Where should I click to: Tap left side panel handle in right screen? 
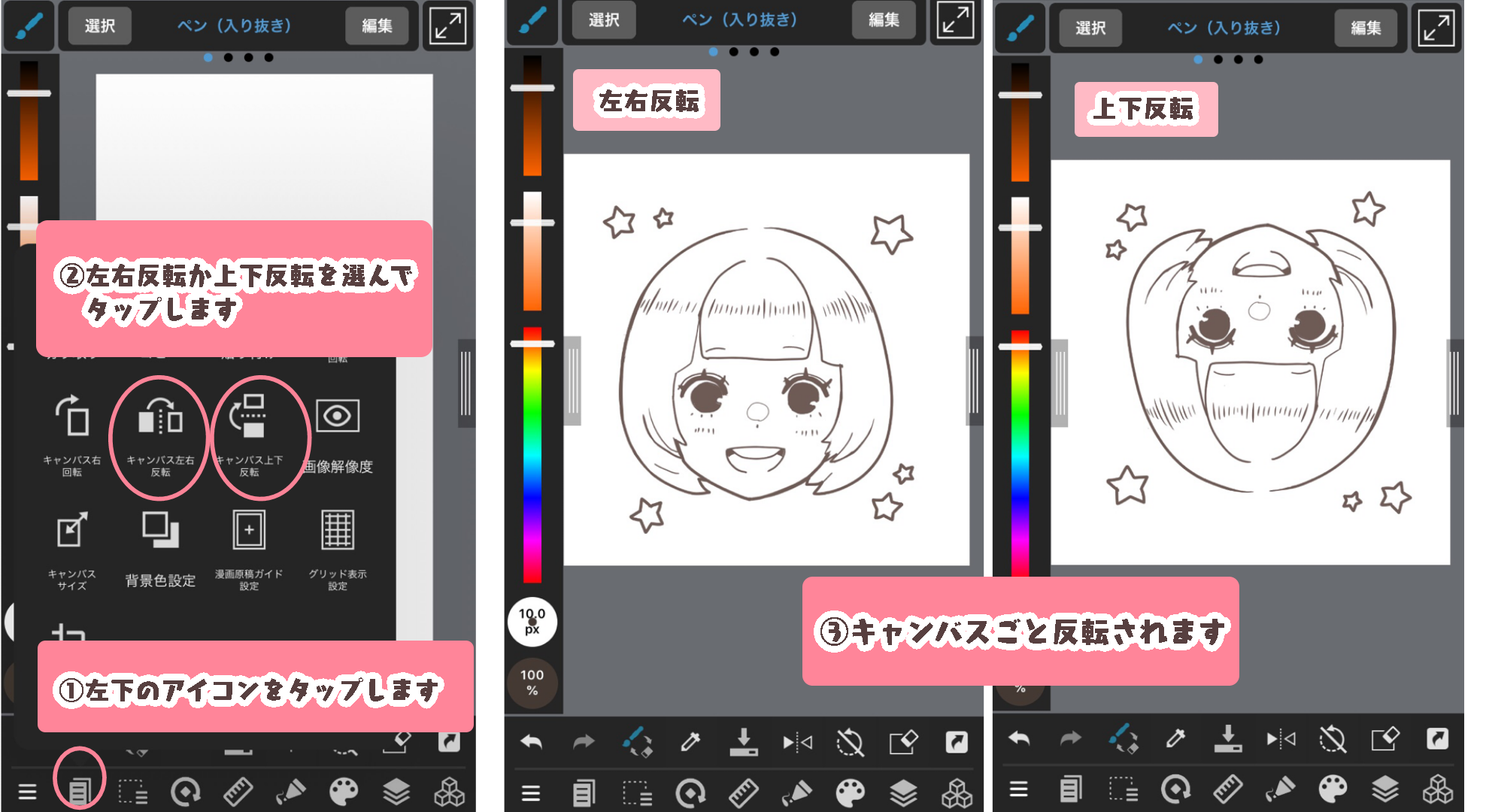tap(1060, 383)
